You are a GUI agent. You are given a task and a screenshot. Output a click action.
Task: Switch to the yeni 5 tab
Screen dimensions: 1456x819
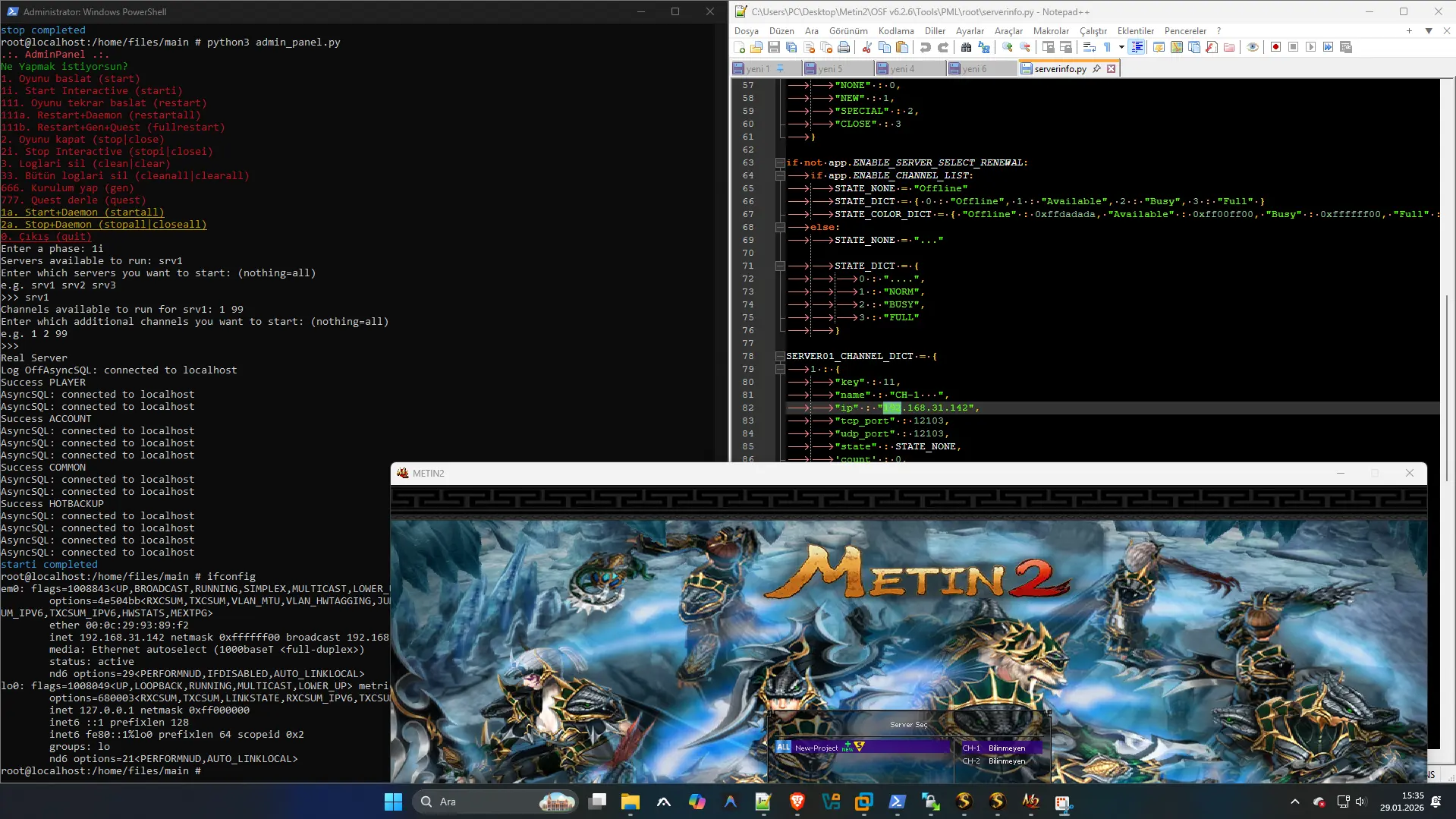(x=830, y=68)
